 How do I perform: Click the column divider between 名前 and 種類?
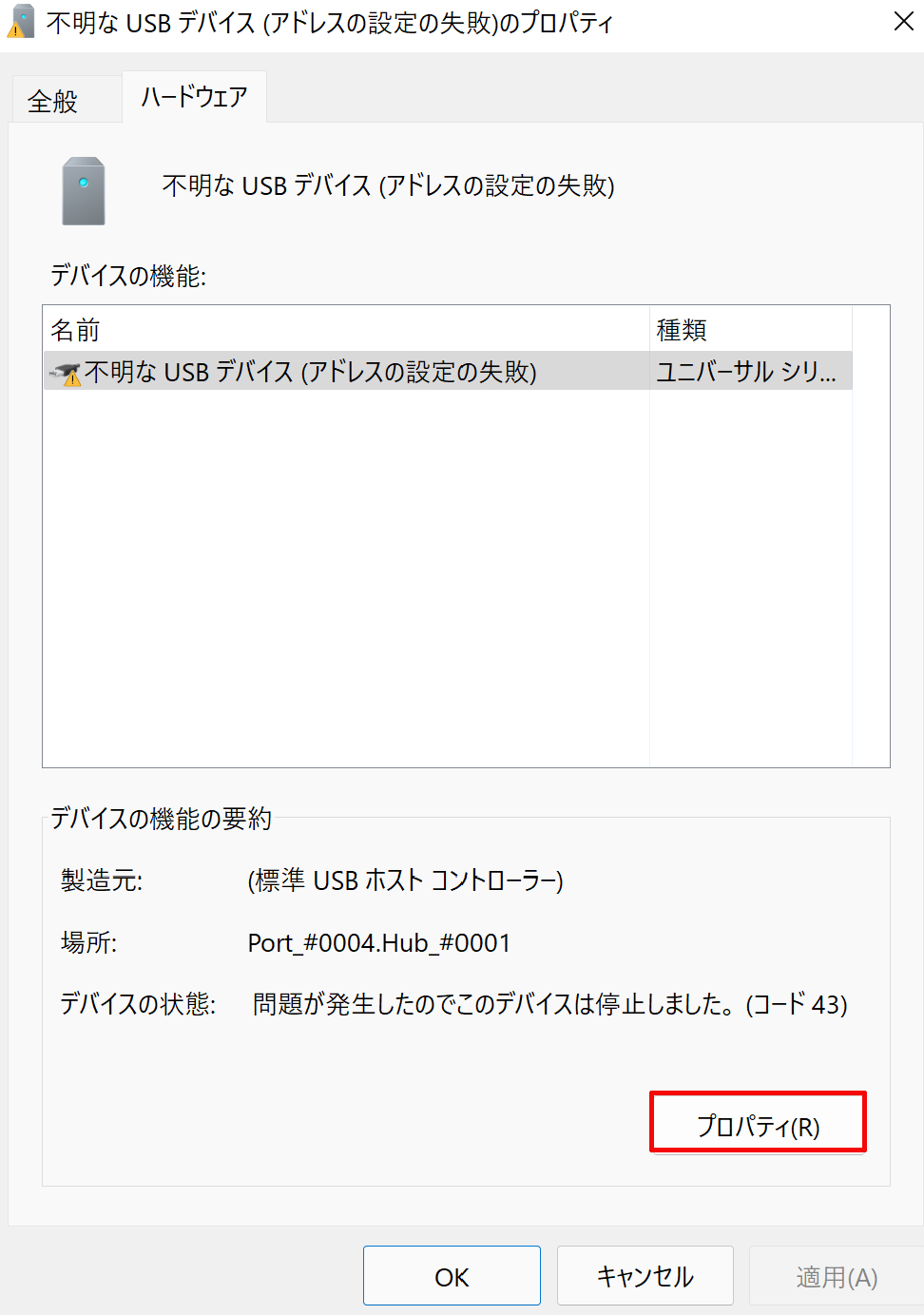pos(650,329)
